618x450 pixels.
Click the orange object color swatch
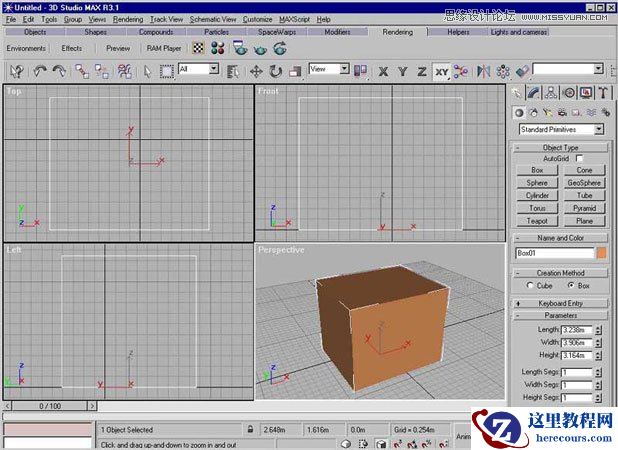(x=601, y=253)
